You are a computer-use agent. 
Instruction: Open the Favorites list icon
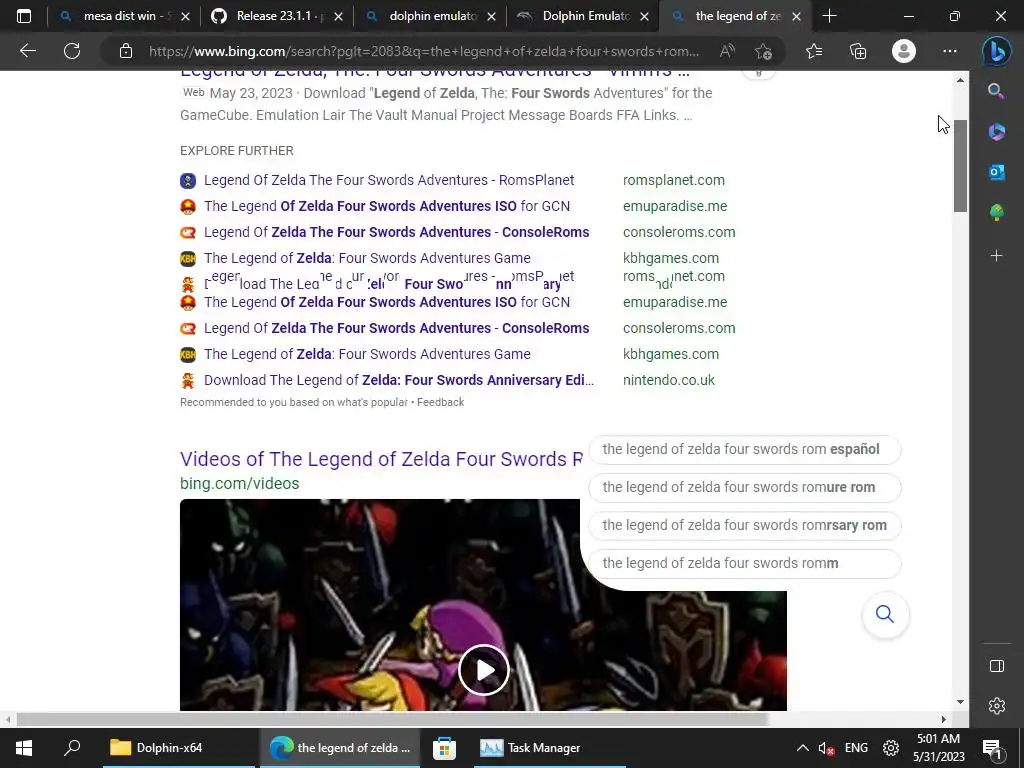coord(814,51)
